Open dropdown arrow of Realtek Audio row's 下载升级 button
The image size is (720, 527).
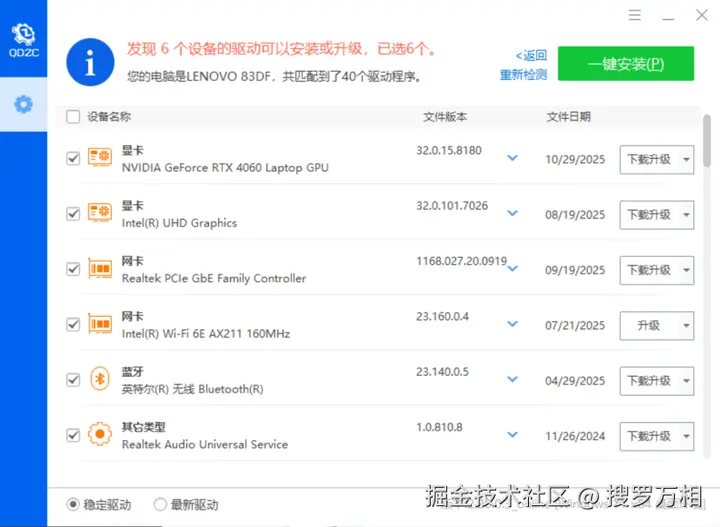coord(686,436)
